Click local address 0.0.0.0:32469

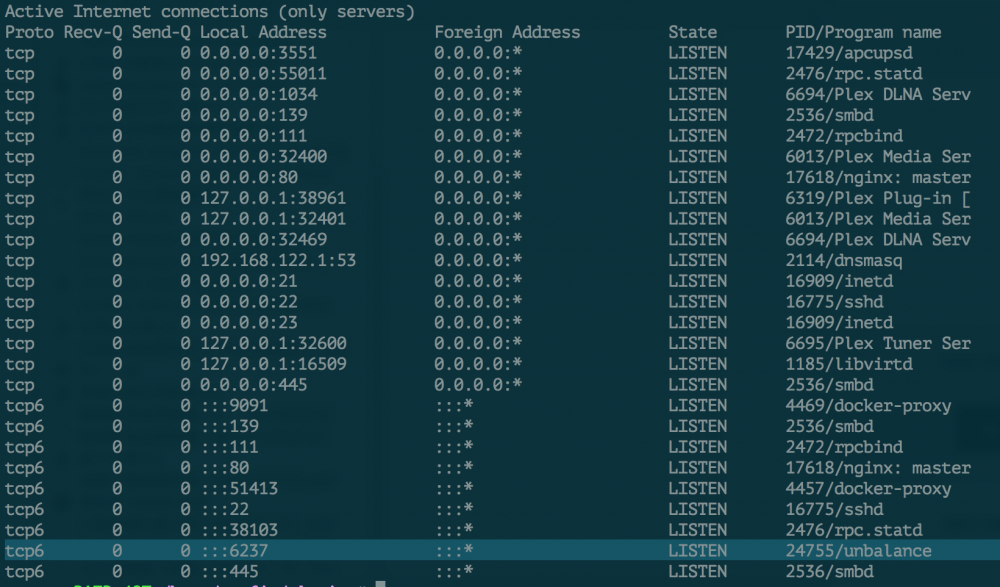coord(263,240)
